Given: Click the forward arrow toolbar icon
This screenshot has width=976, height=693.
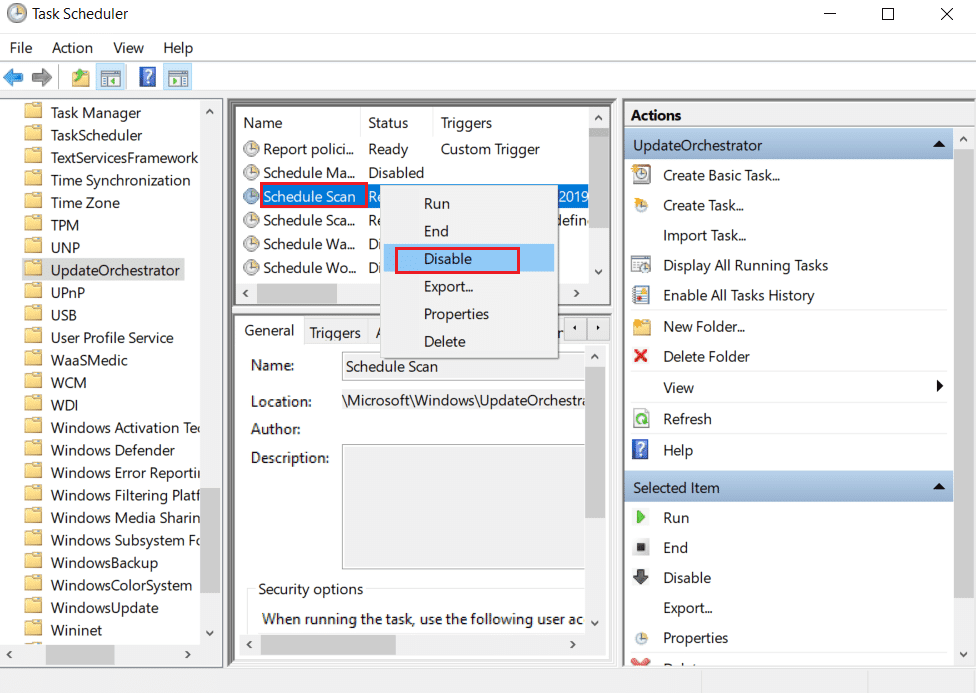Looking at the screenshot, I should click(42, 78).
